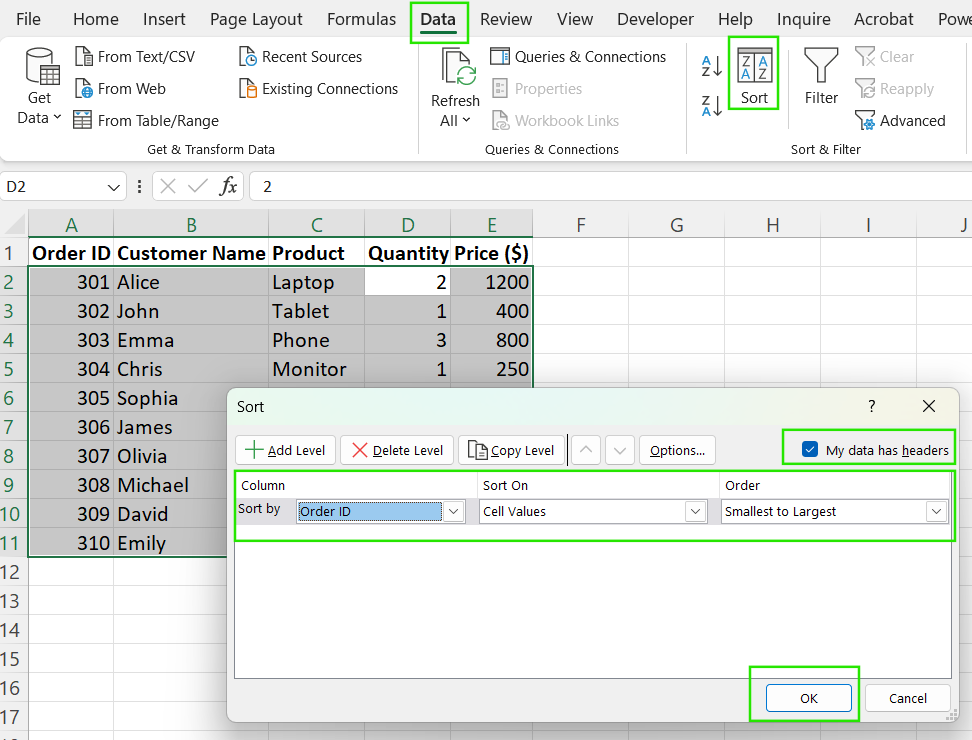Image resolution: width=972 pixels, height=740 pixels.
Task: Select cell containing Laptop
Action: (316, 282)
